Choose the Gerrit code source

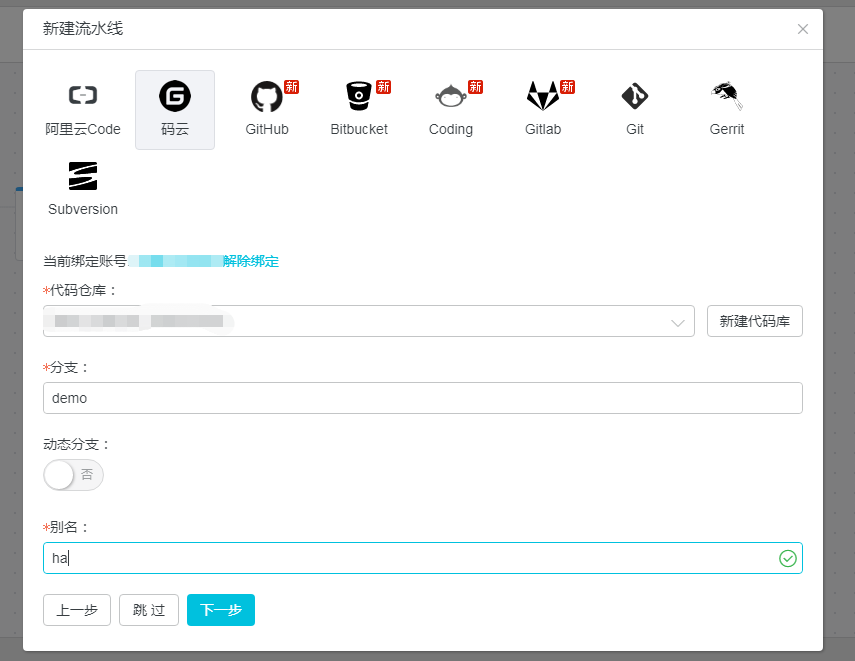727,110
